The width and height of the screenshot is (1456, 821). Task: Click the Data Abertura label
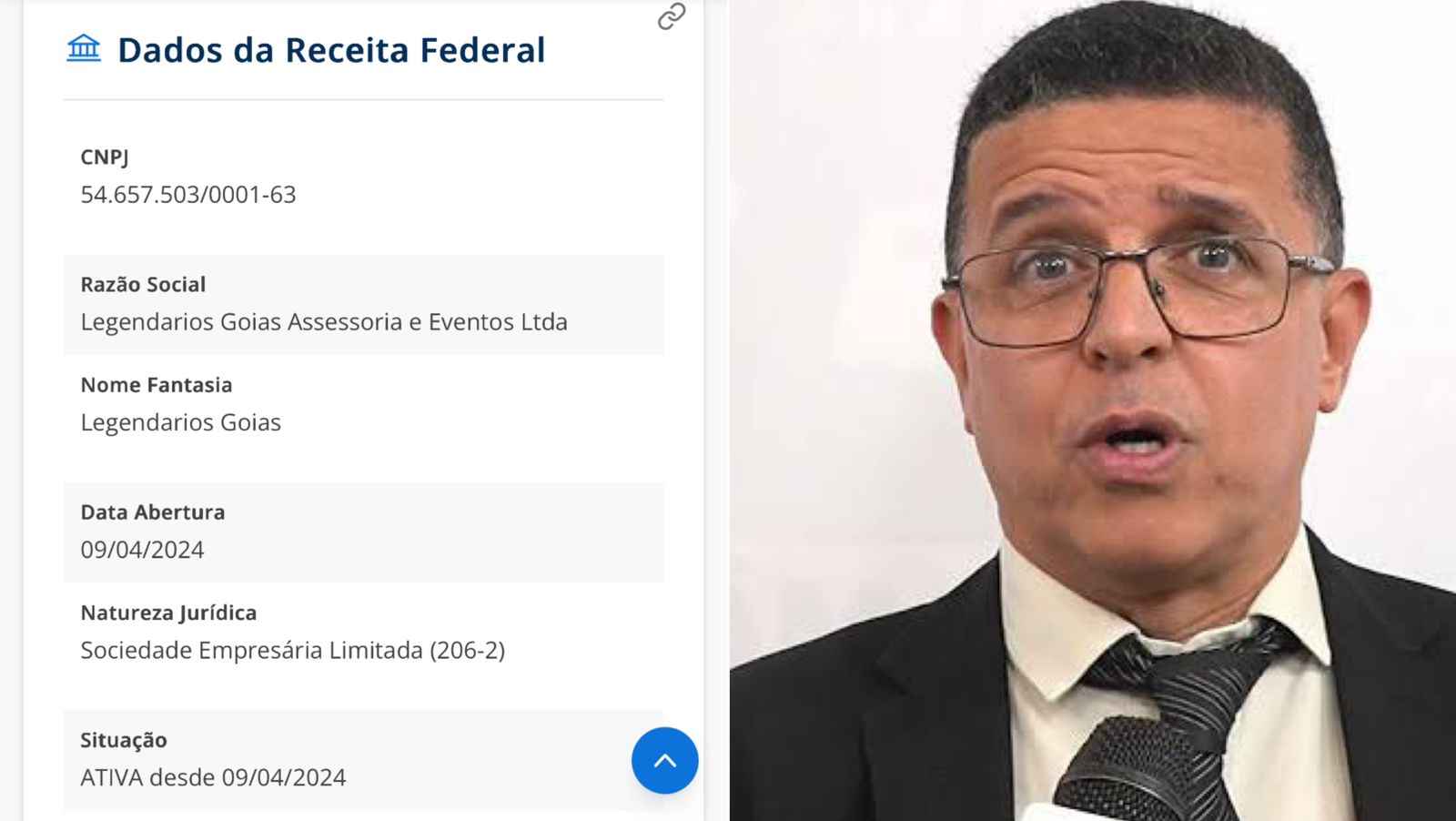153,512
